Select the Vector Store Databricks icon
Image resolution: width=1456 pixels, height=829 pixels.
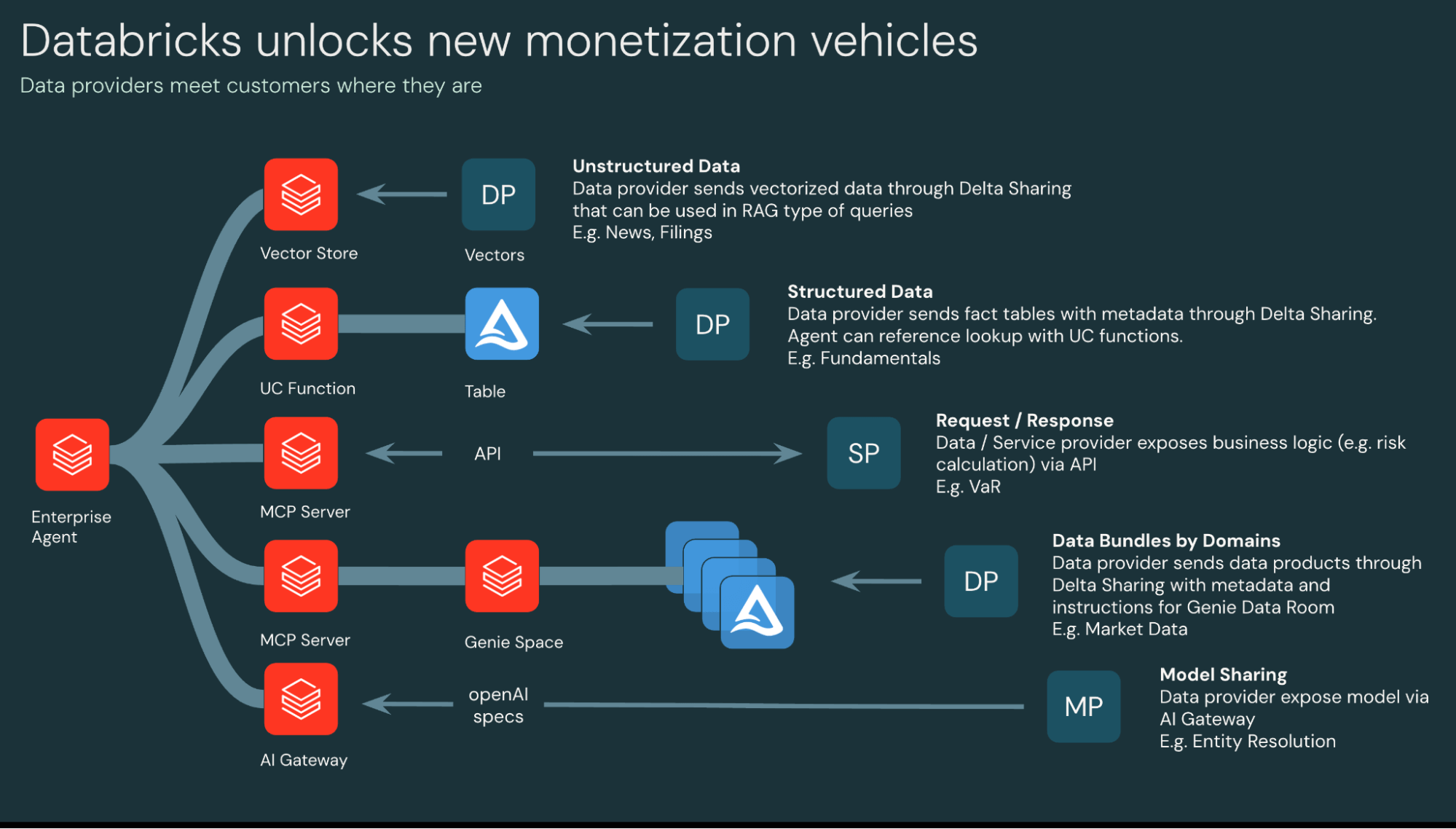coord(300,195)
